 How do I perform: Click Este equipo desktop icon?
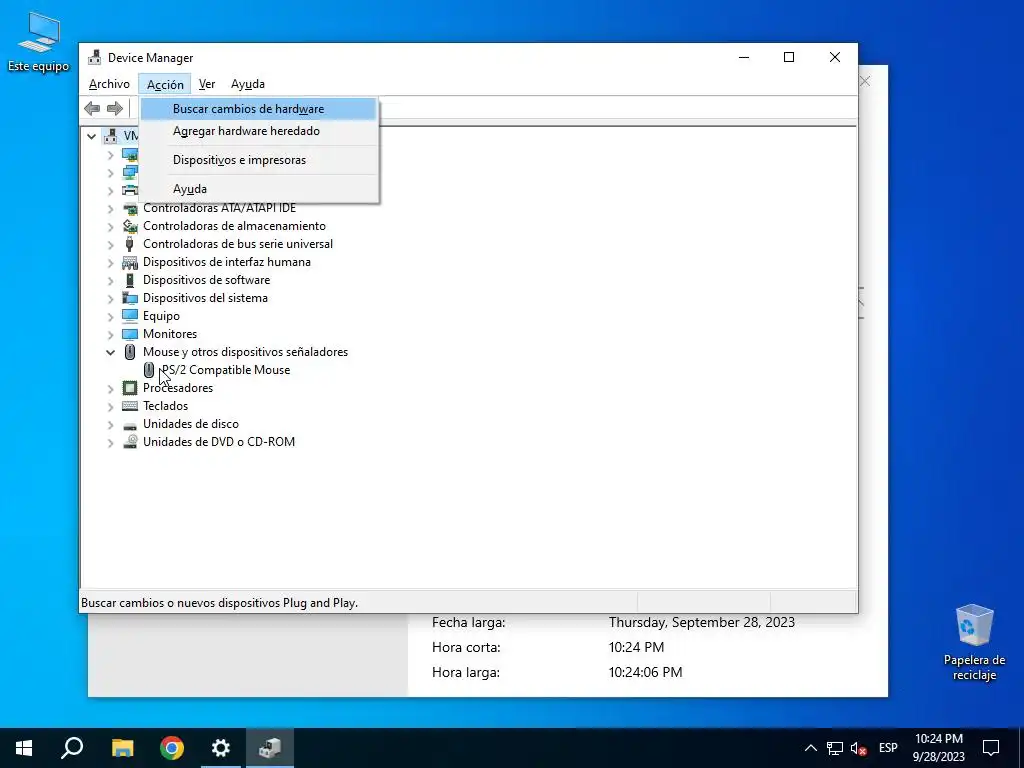(x=39, y=42)
